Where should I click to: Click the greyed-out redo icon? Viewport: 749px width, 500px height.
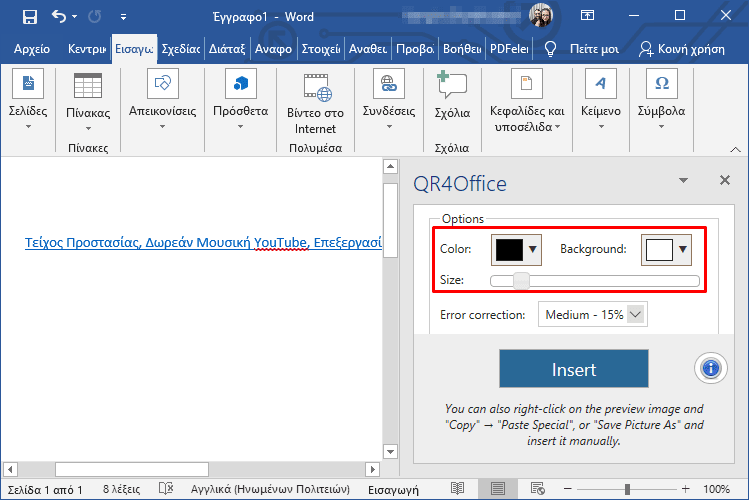94,17
